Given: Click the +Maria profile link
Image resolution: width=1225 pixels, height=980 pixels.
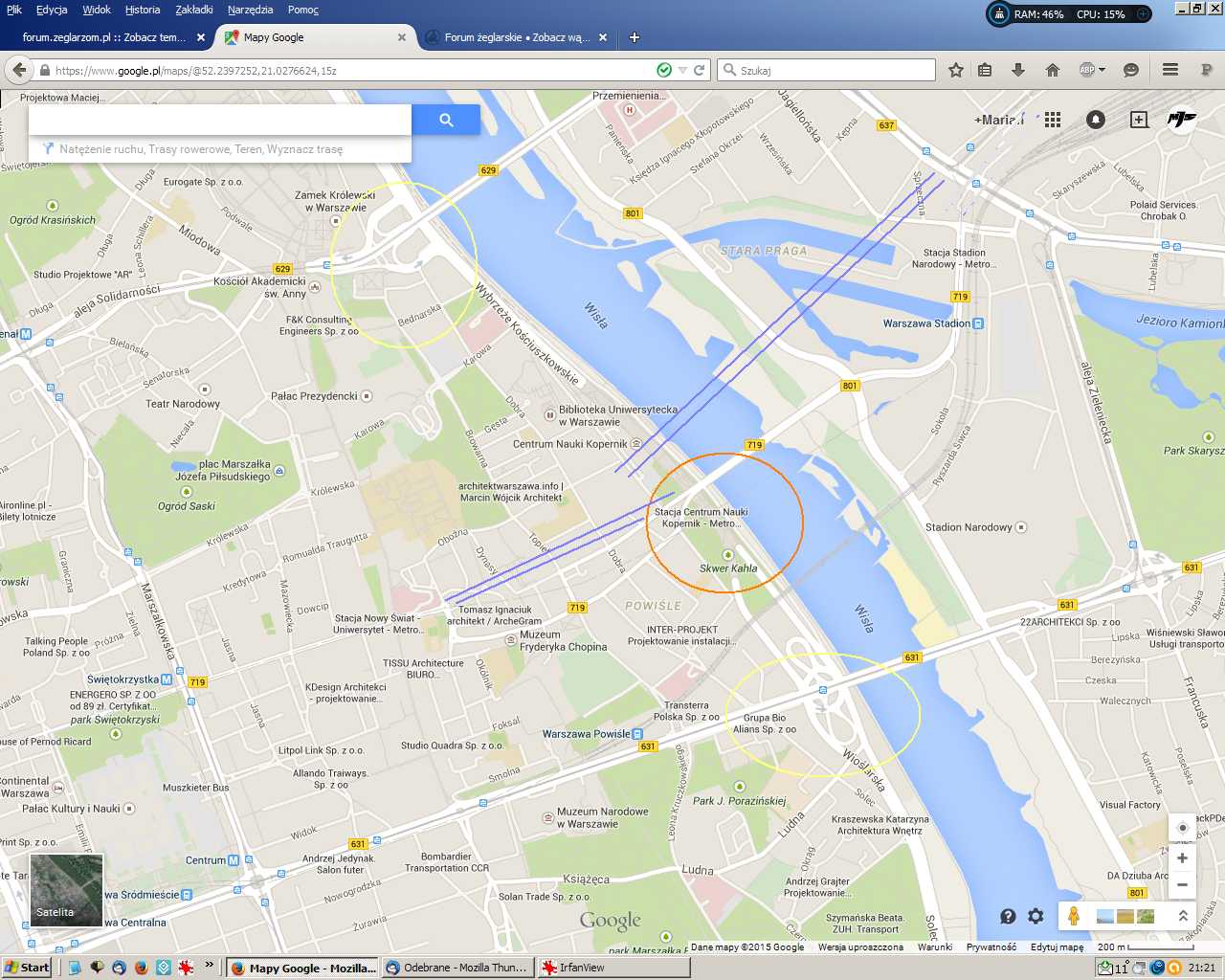Looking at the screenshot, I should (x=999, y=120).
